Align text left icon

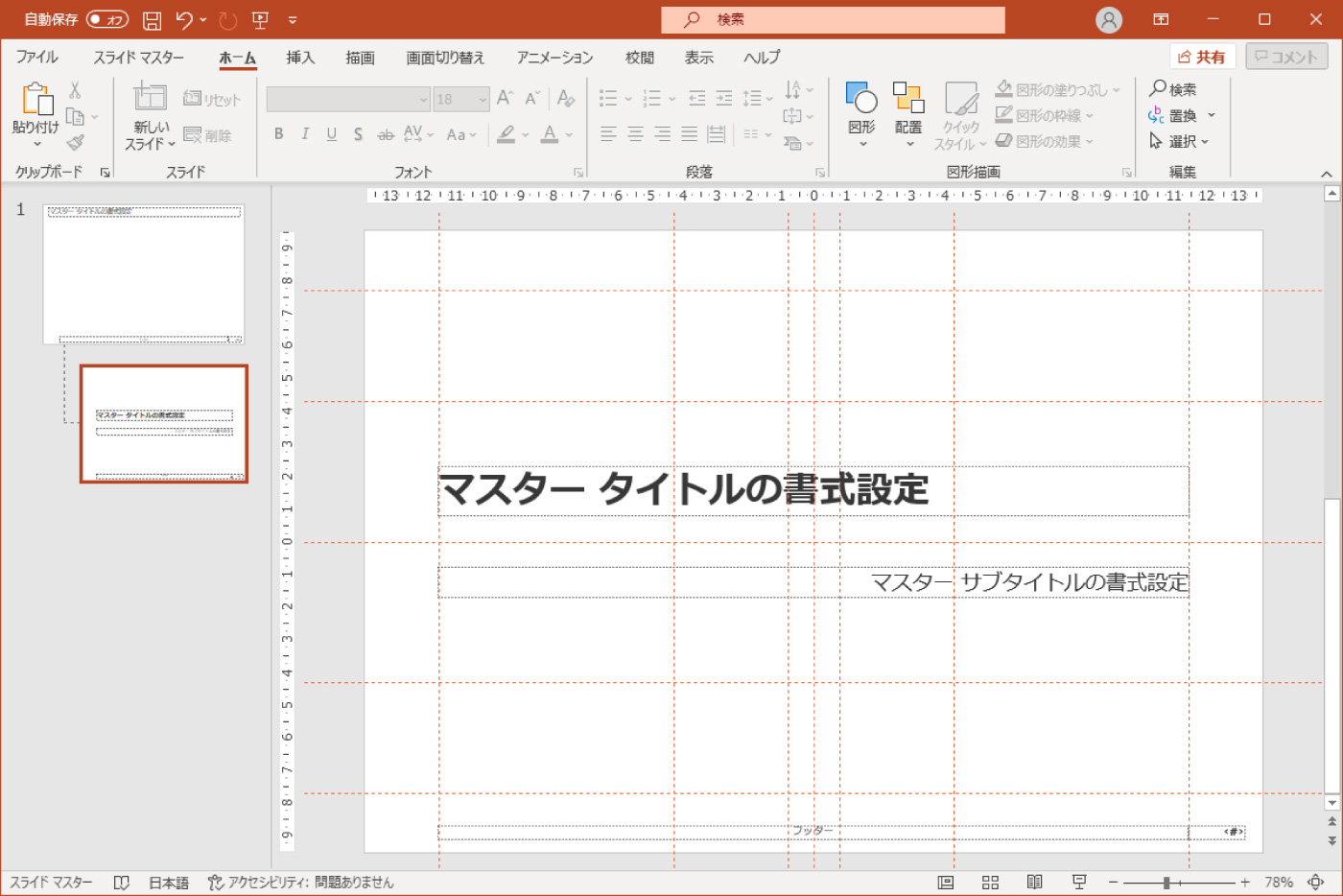pyautogui.click(x=608, y=134)
